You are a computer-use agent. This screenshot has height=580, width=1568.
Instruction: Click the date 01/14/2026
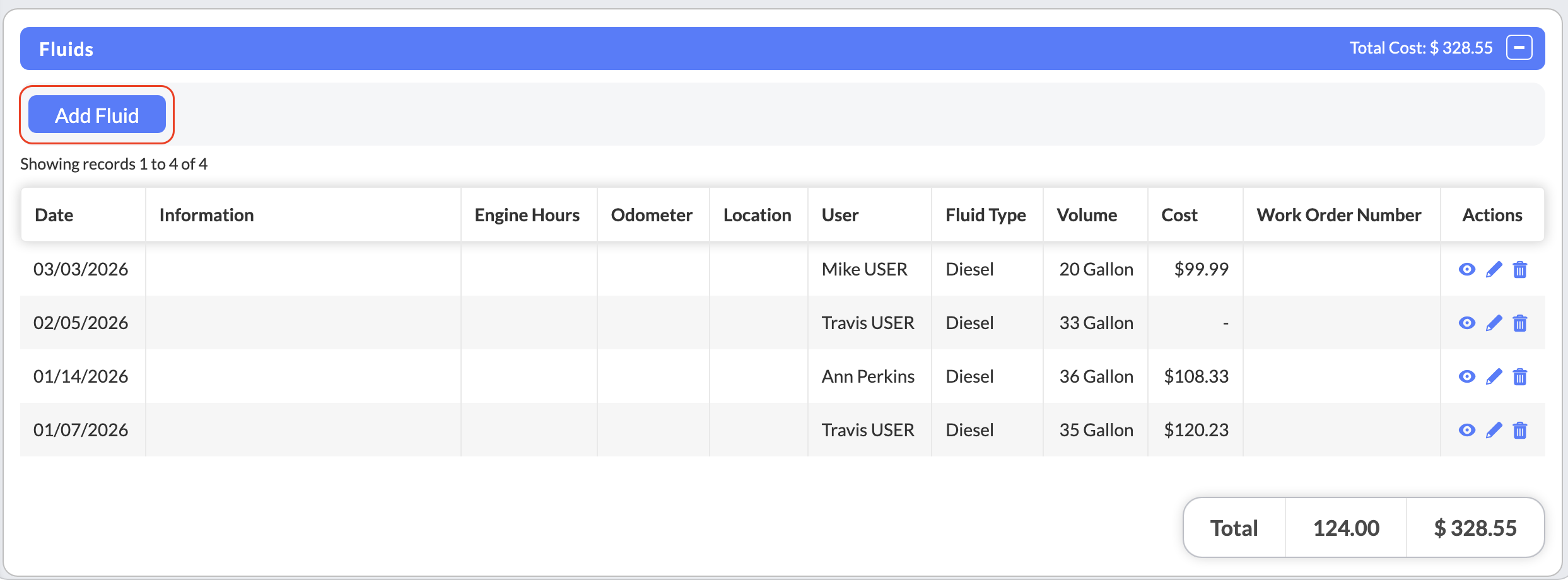[81, 376]
